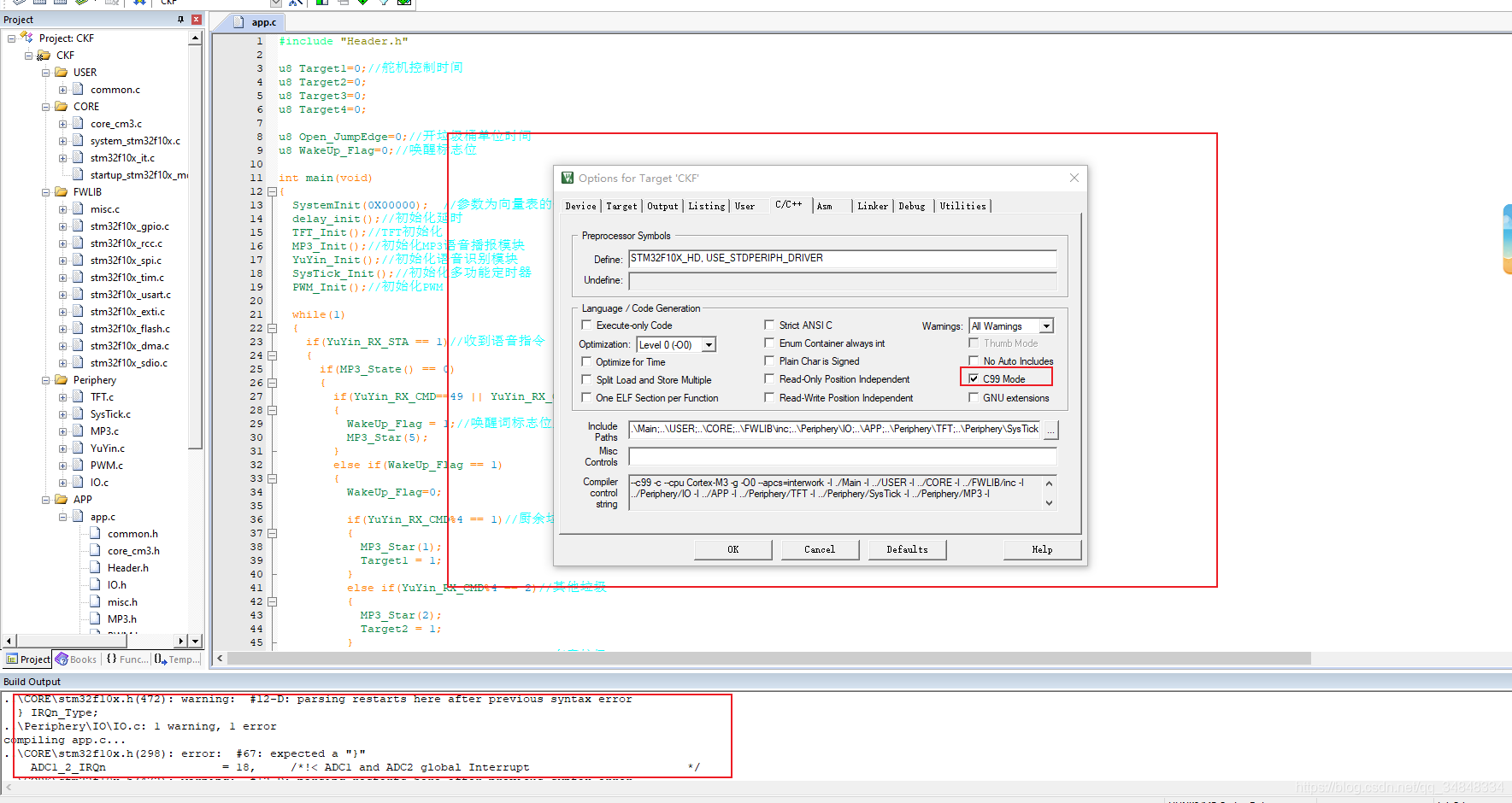Switch to the Debug tab
This screenshot has width=1512, height=803.
click(912, 206)
